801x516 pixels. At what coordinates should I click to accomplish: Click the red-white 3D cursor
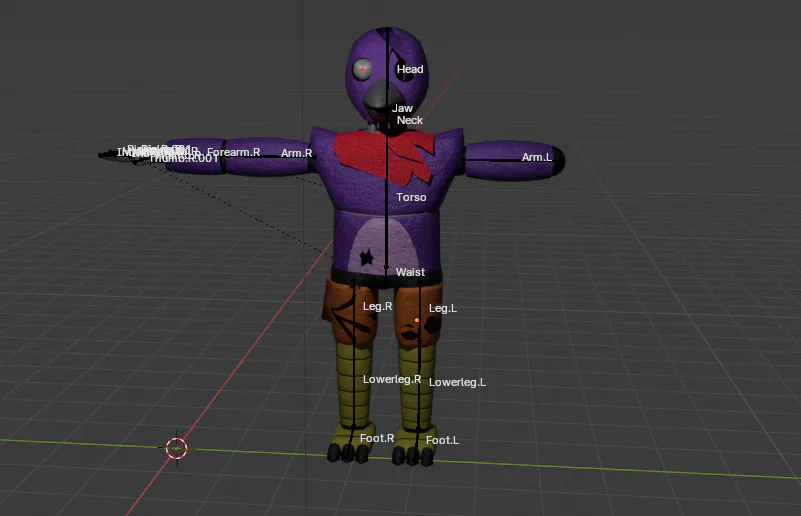[x=177, y=449]
